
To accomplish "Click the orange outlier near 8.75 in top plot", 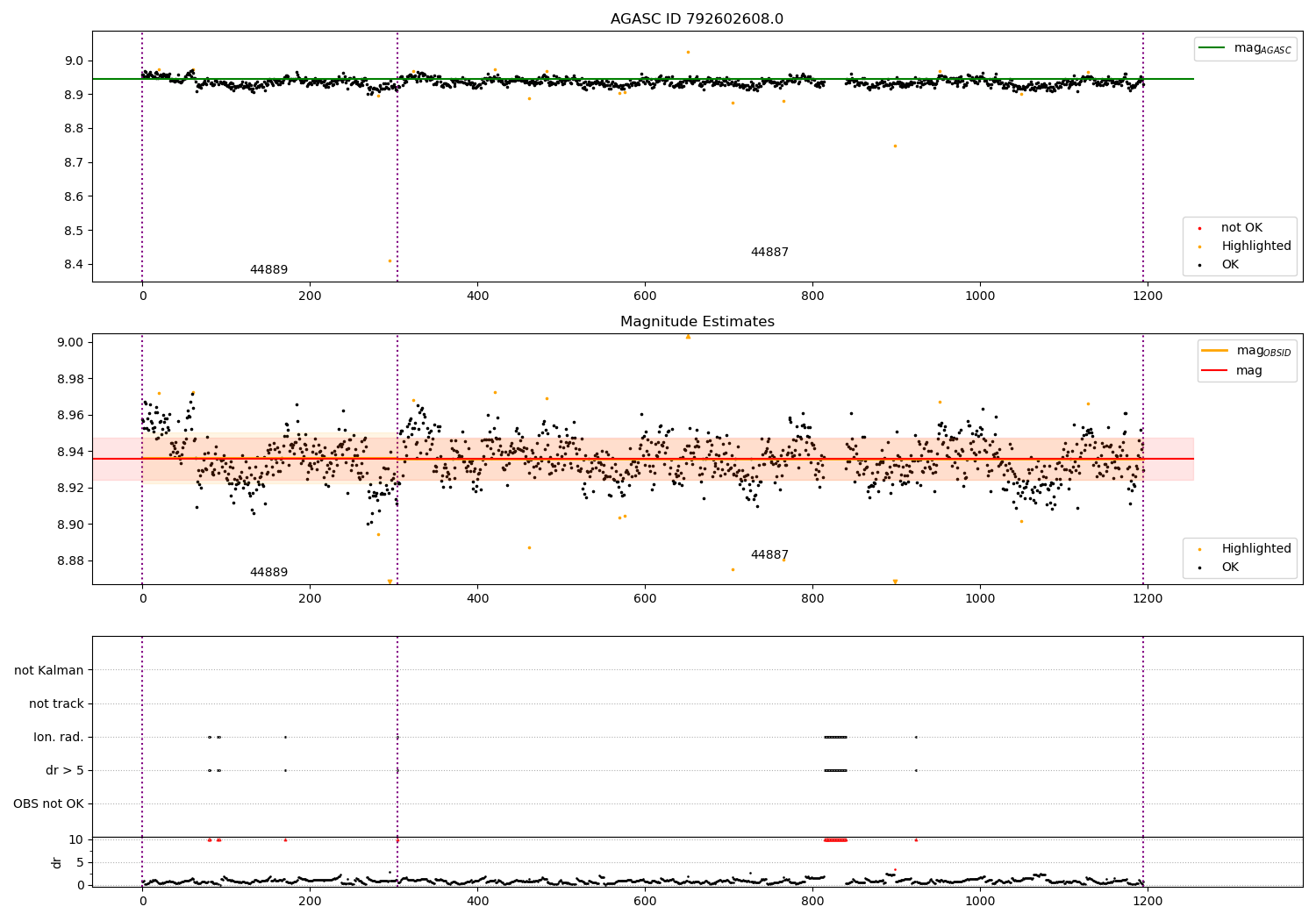I will [x=895, y=146].
